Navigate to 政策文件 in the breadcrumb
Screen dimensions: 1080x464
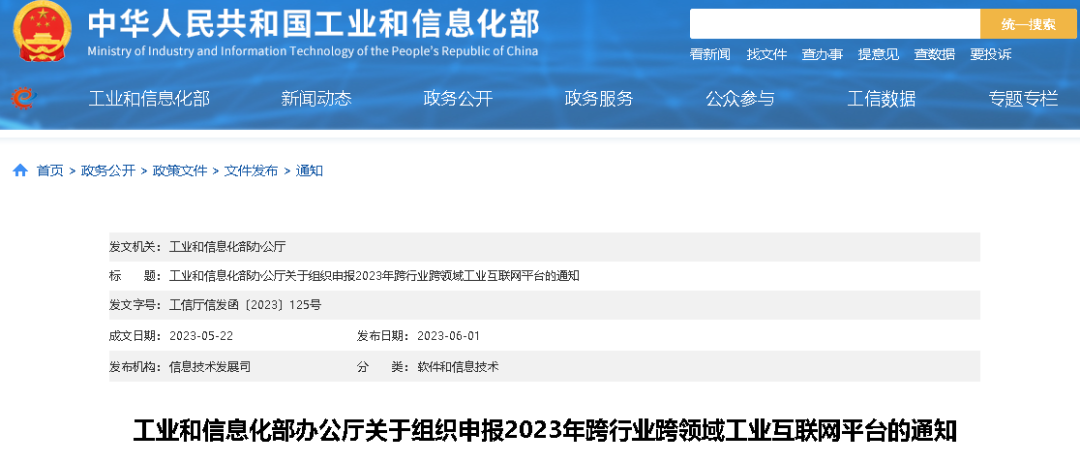(180, 171)
